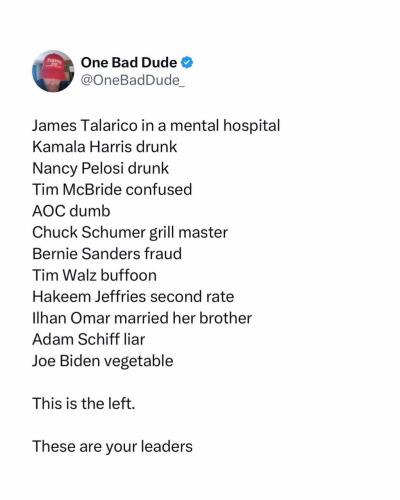Open the @OneBadDude_ handle link

coord(133,80)
